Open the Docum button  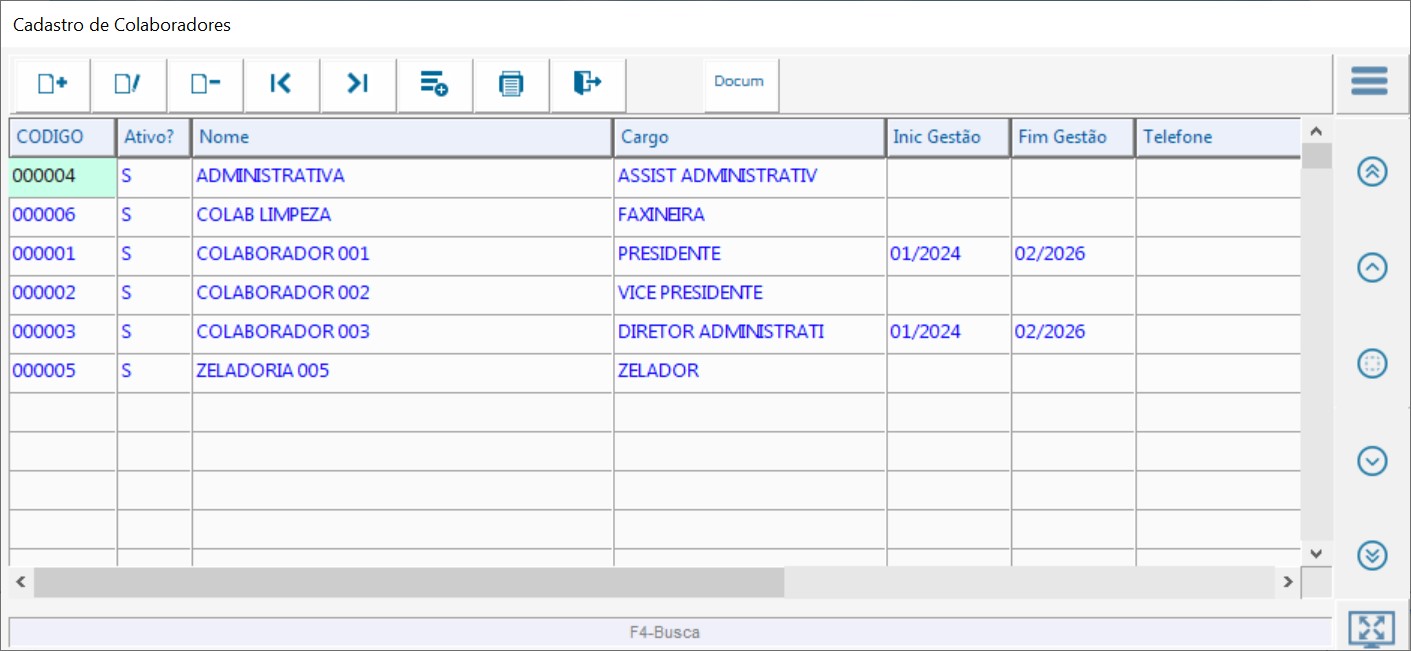pyautogui.click(x=739, y=83)
